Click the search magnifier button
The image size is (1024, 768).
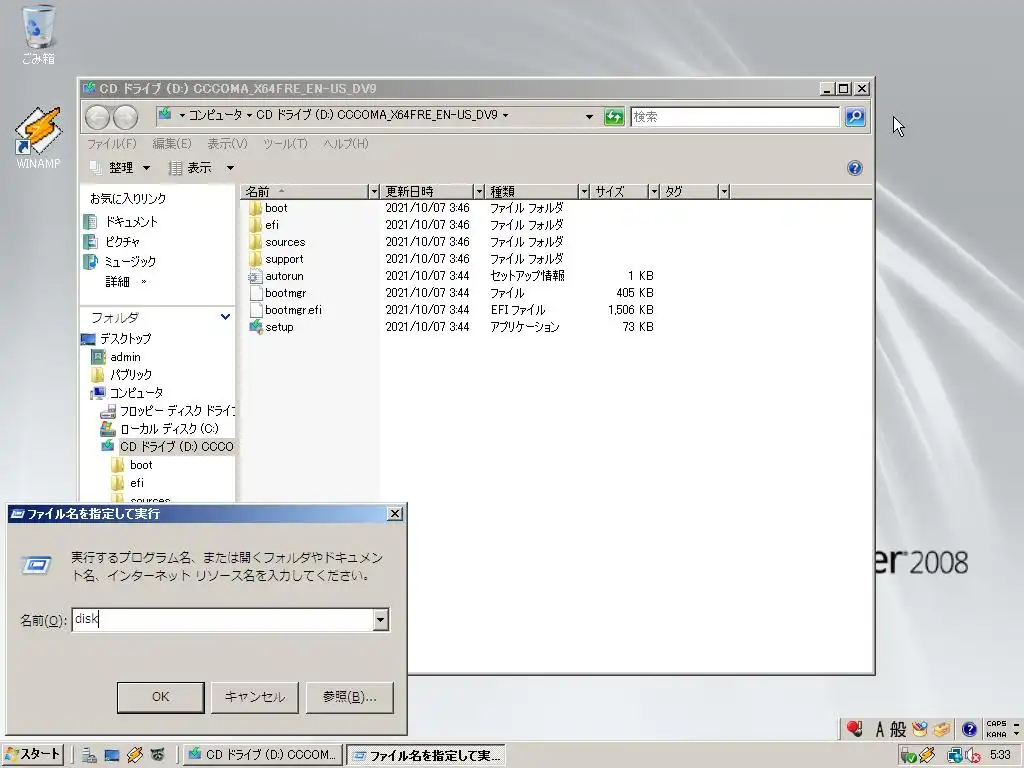coord(855,117)
